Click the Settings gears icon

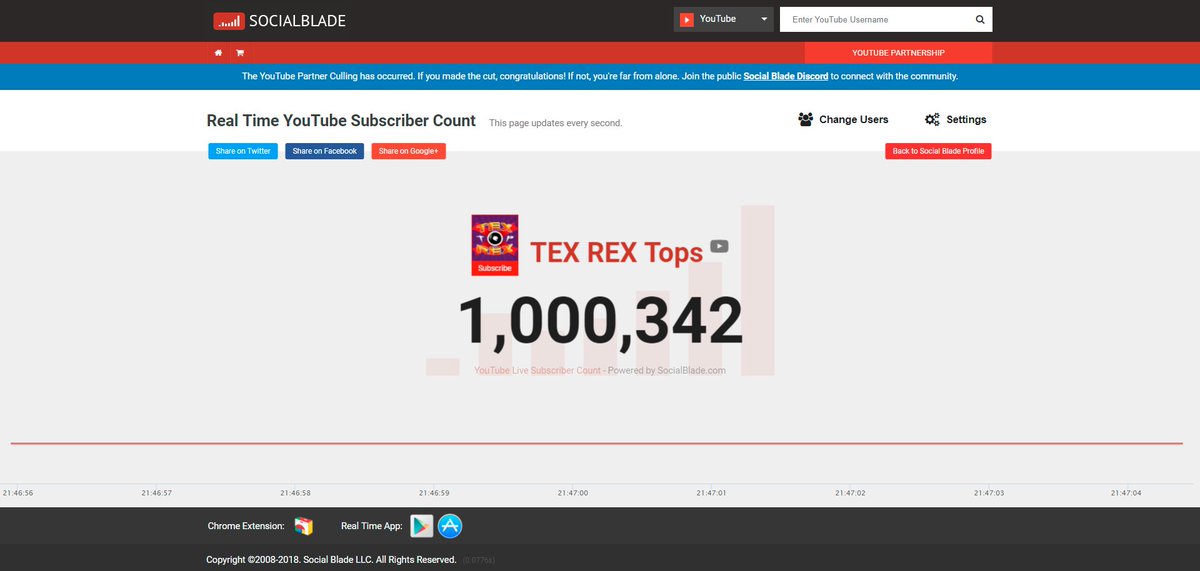[932, 119]
